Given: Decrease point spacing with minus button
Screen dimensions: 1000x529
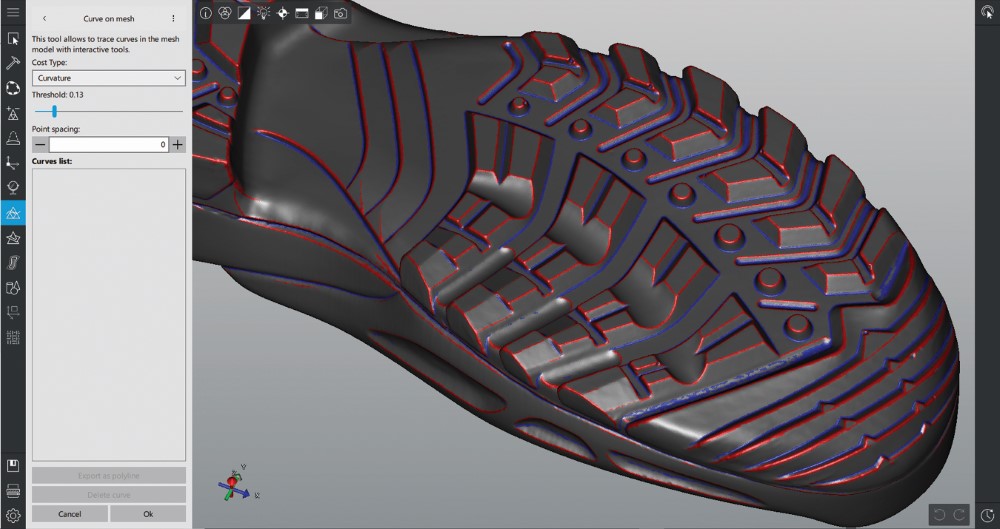Looking at the screenshot, I should [x=40, y=144].
